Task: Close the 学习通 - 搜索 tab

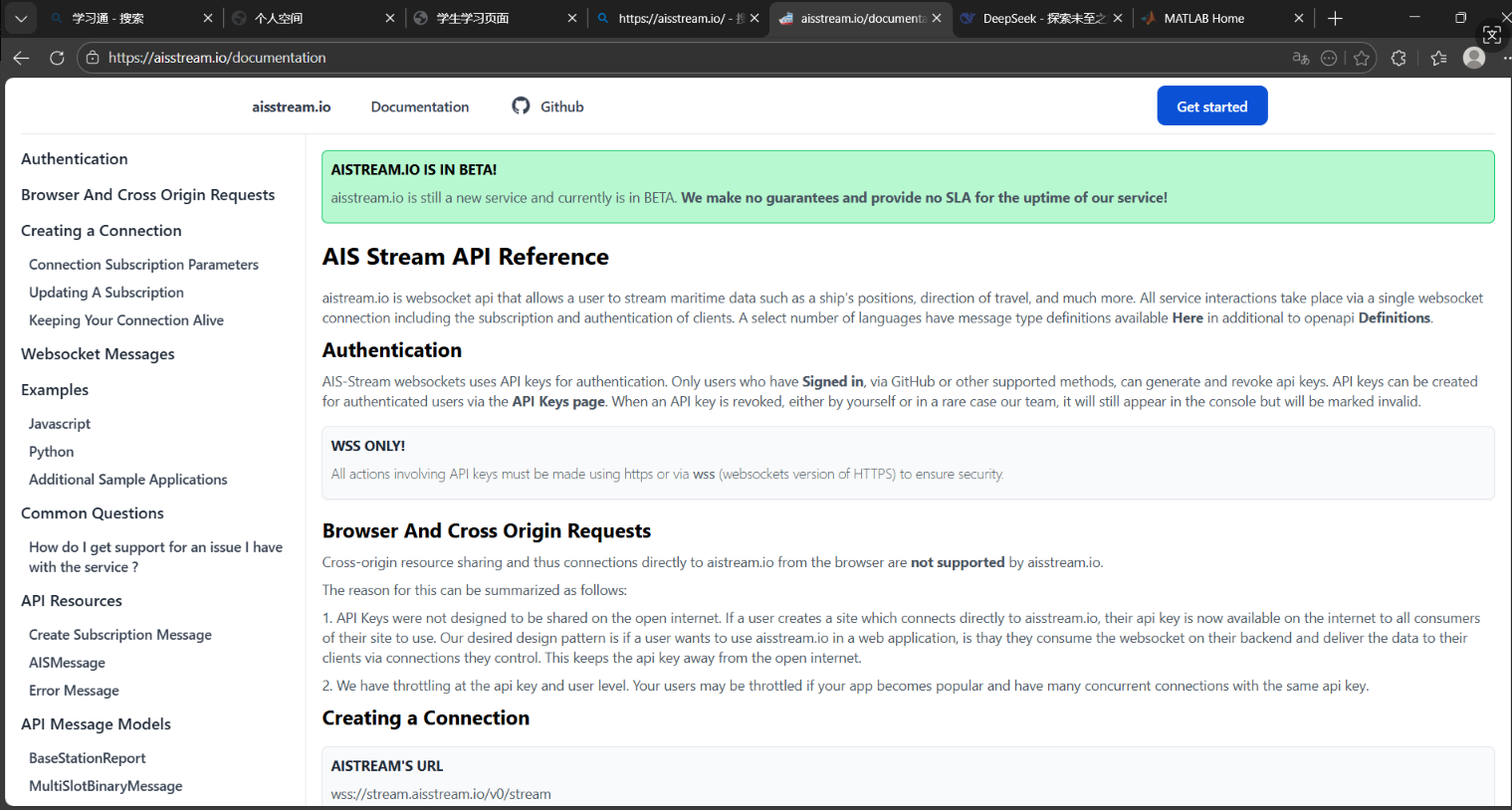Action: [207, 18]
